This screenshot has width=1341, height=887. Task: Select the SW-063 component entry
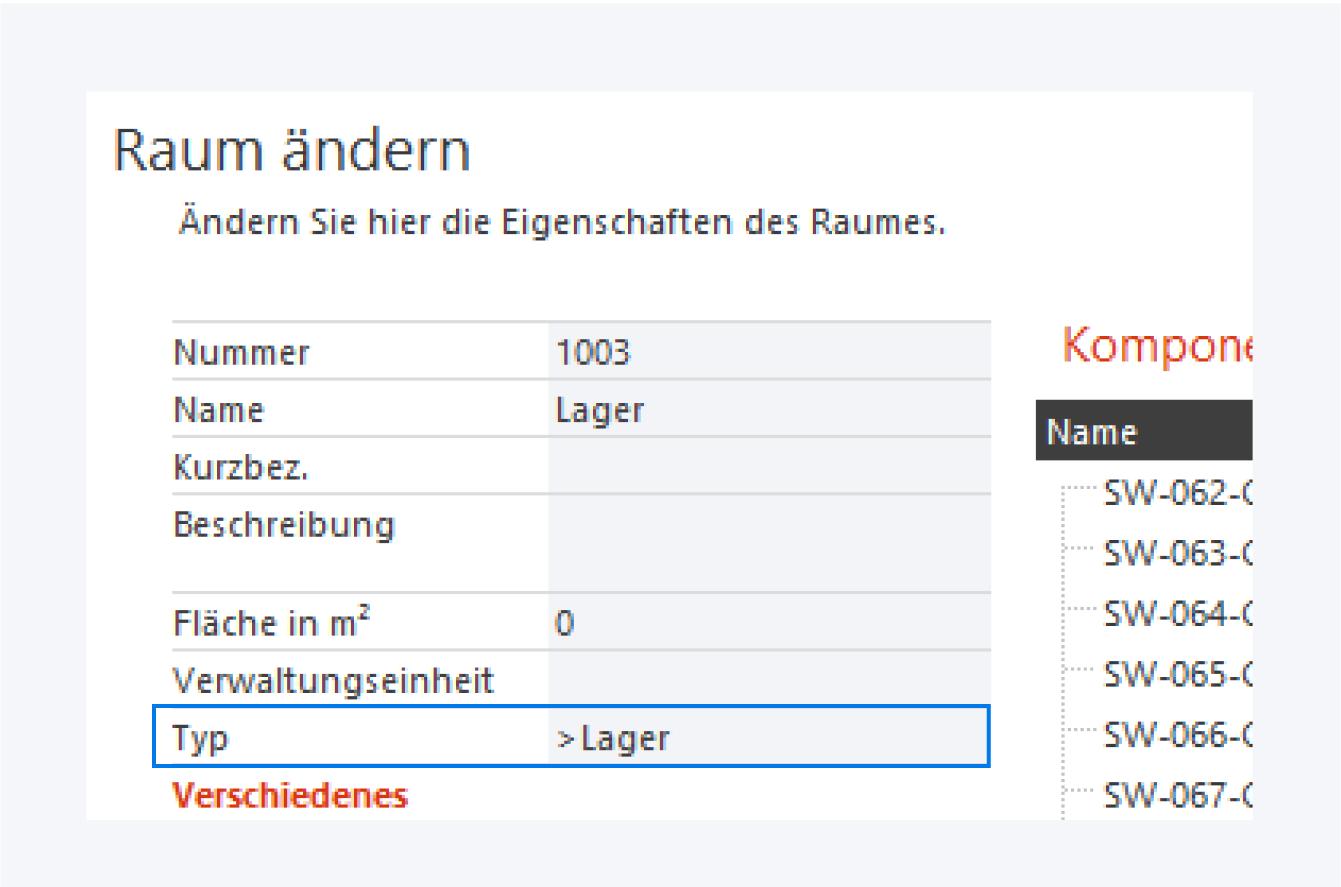1177,553
